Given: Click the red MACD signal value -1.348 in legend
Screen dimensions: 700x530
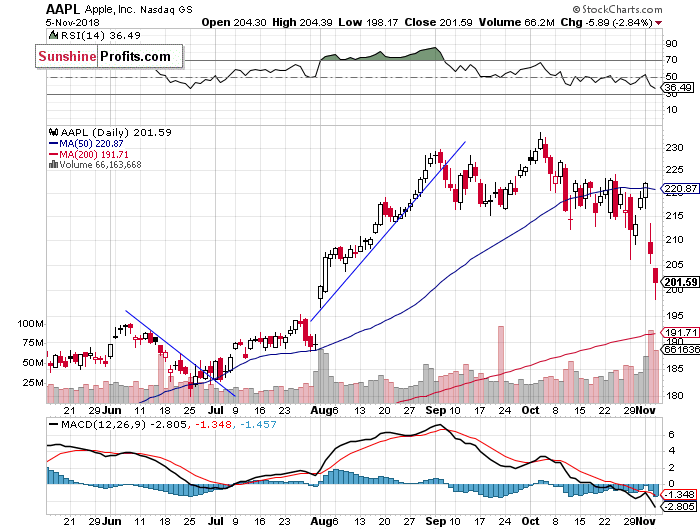Looking at the screenshot, I should [x=214, y=424].
